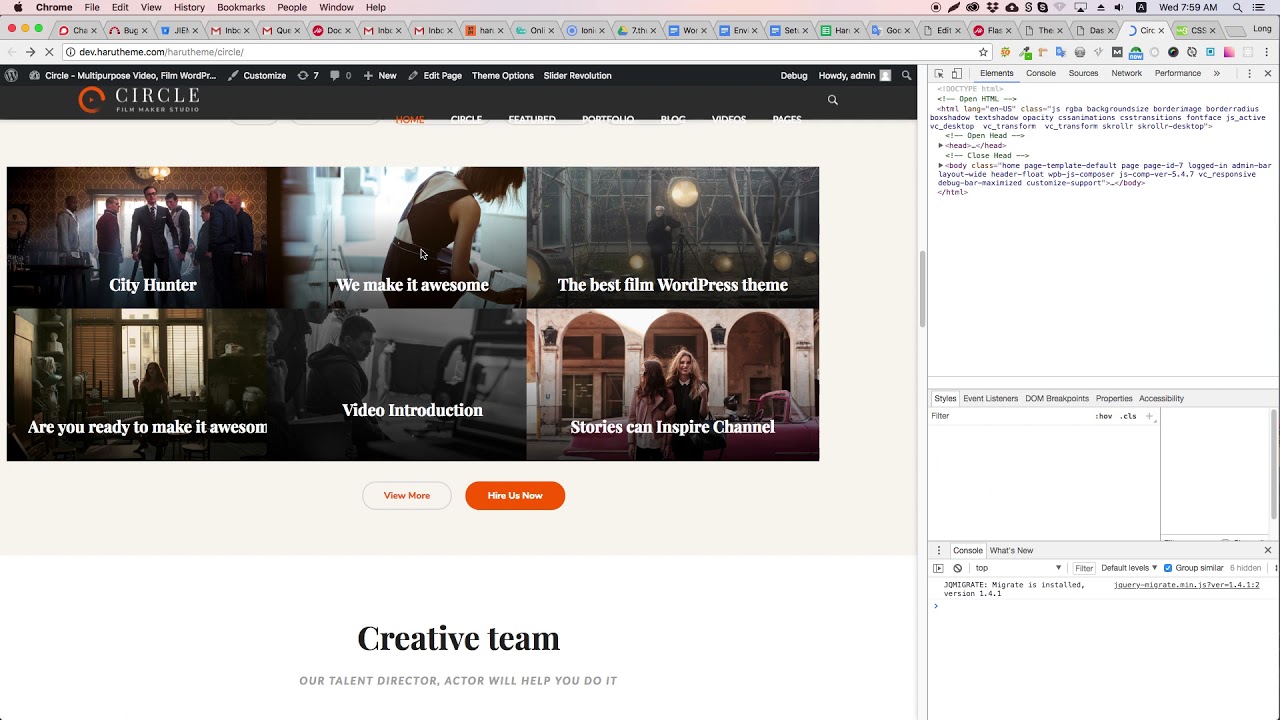The width and height of the screenshot is (1280, 720).
Task: Click the Hire Us Now button
Action: (515, 495)
